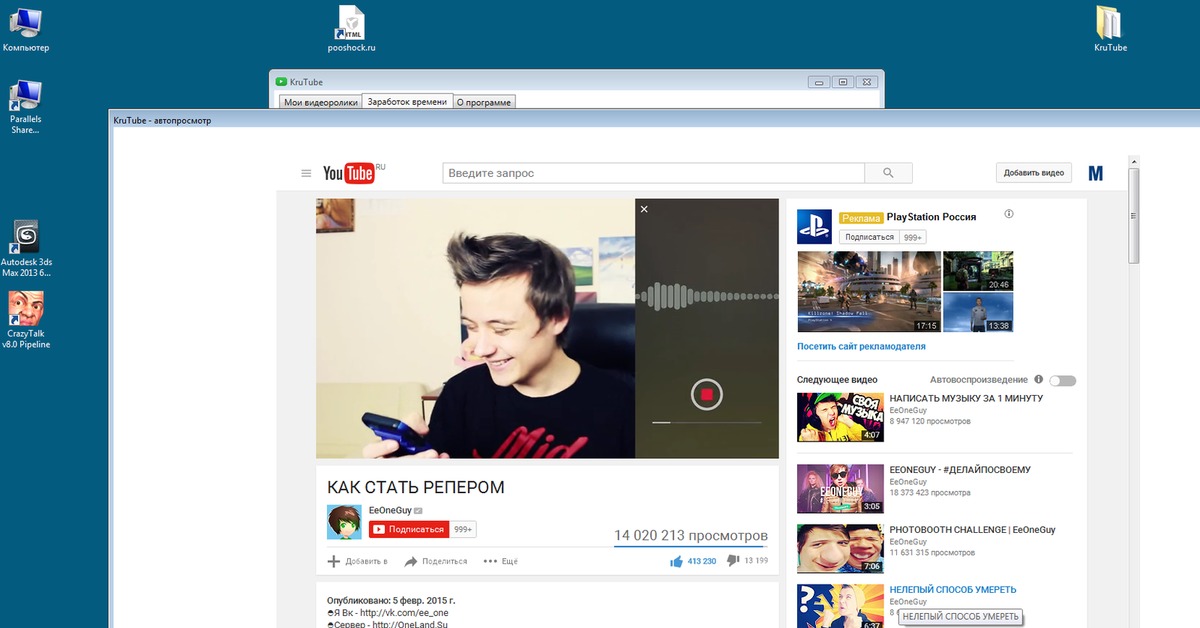
Task: Open the НАПИСАТЬ МУЗЫКУ ЗА 1 МИНУТУ thumbnail
Action: (840, 417)
